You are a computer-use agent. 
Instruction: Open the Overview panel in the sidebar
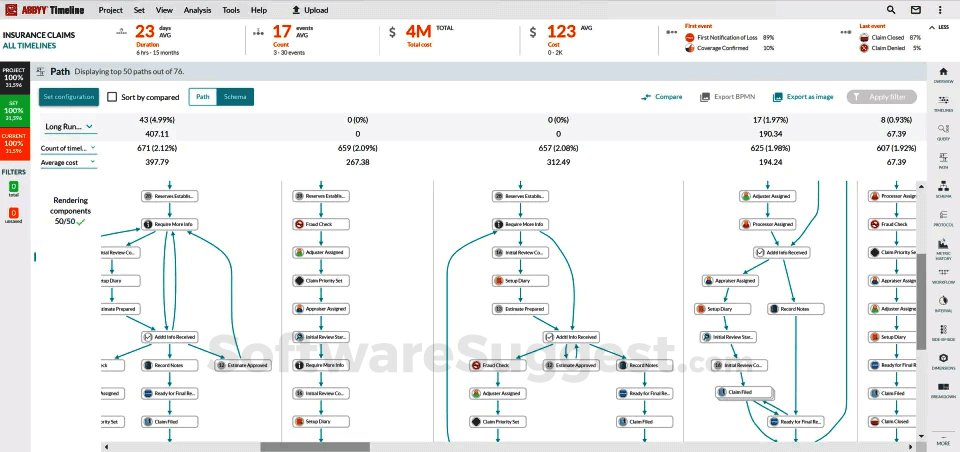[943, 75]
